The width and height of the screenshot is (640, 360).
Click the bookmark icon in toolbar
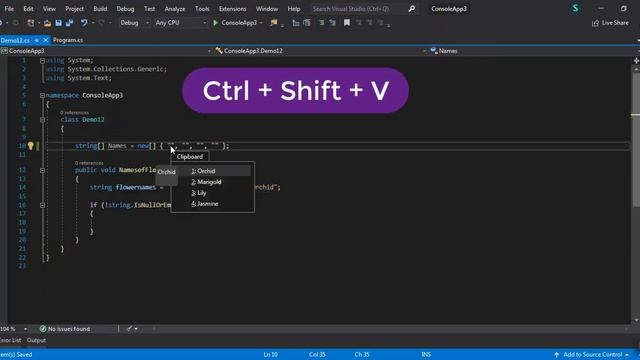coord(347,23)
